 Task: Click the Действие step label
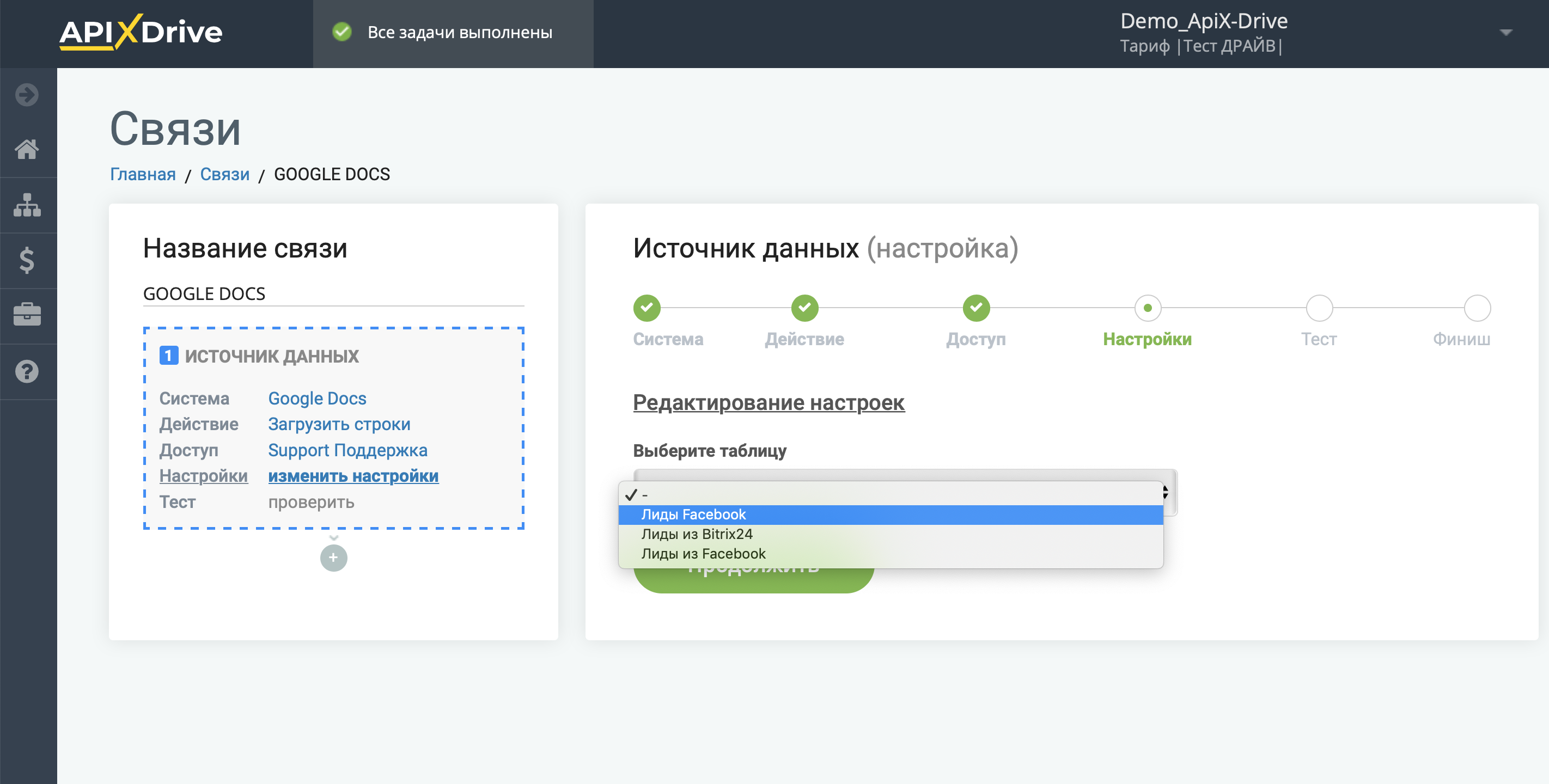(804, 339)
